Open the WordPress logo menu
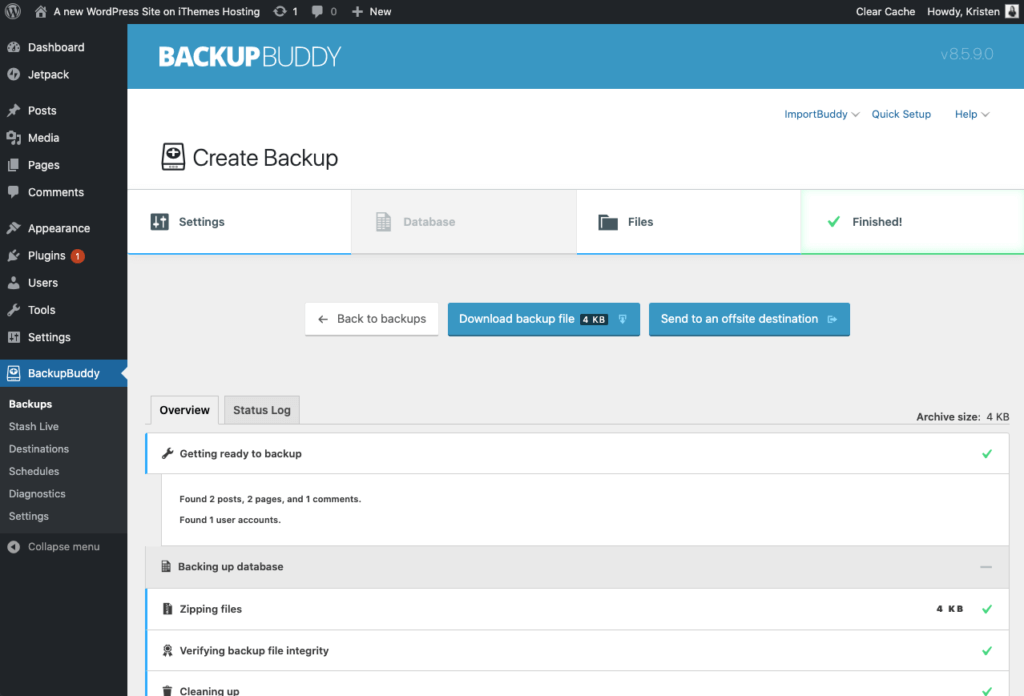This screenshot has height=696, width=1024. pos(13,11)
